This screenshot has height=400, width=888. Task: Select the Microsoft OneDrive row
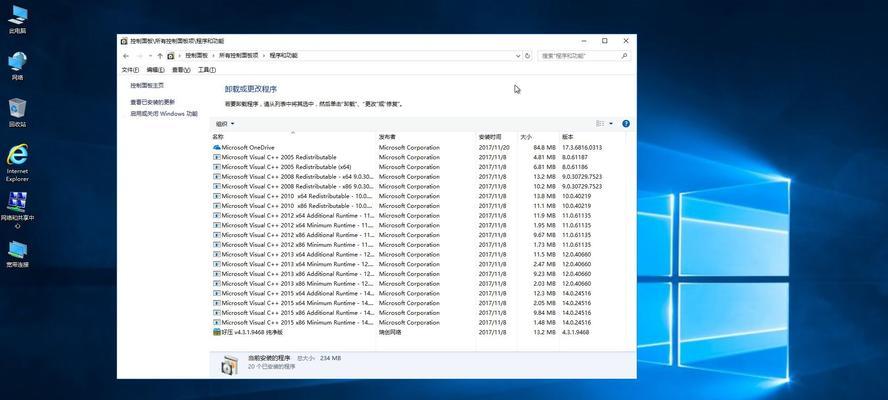[x=419, y=147]
